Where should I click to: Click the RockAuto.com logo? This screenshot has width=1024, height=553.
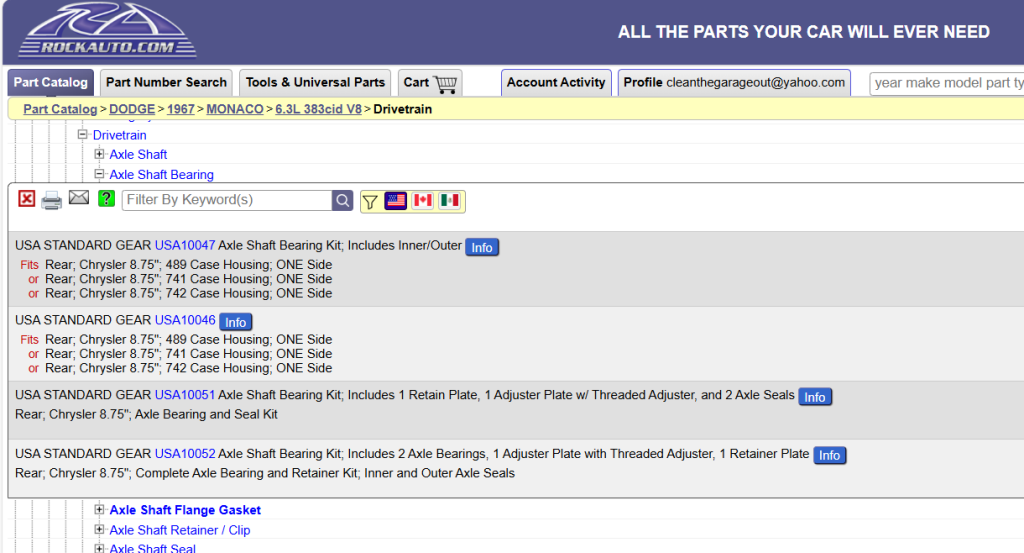[108, 30]
